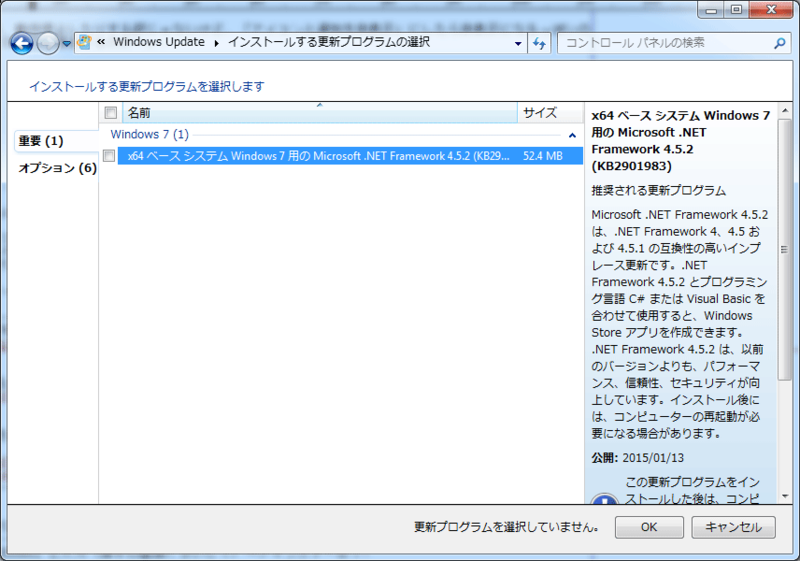800x561 pixels.
Task: Click the キャンセル button
Action: click(733, 527)
